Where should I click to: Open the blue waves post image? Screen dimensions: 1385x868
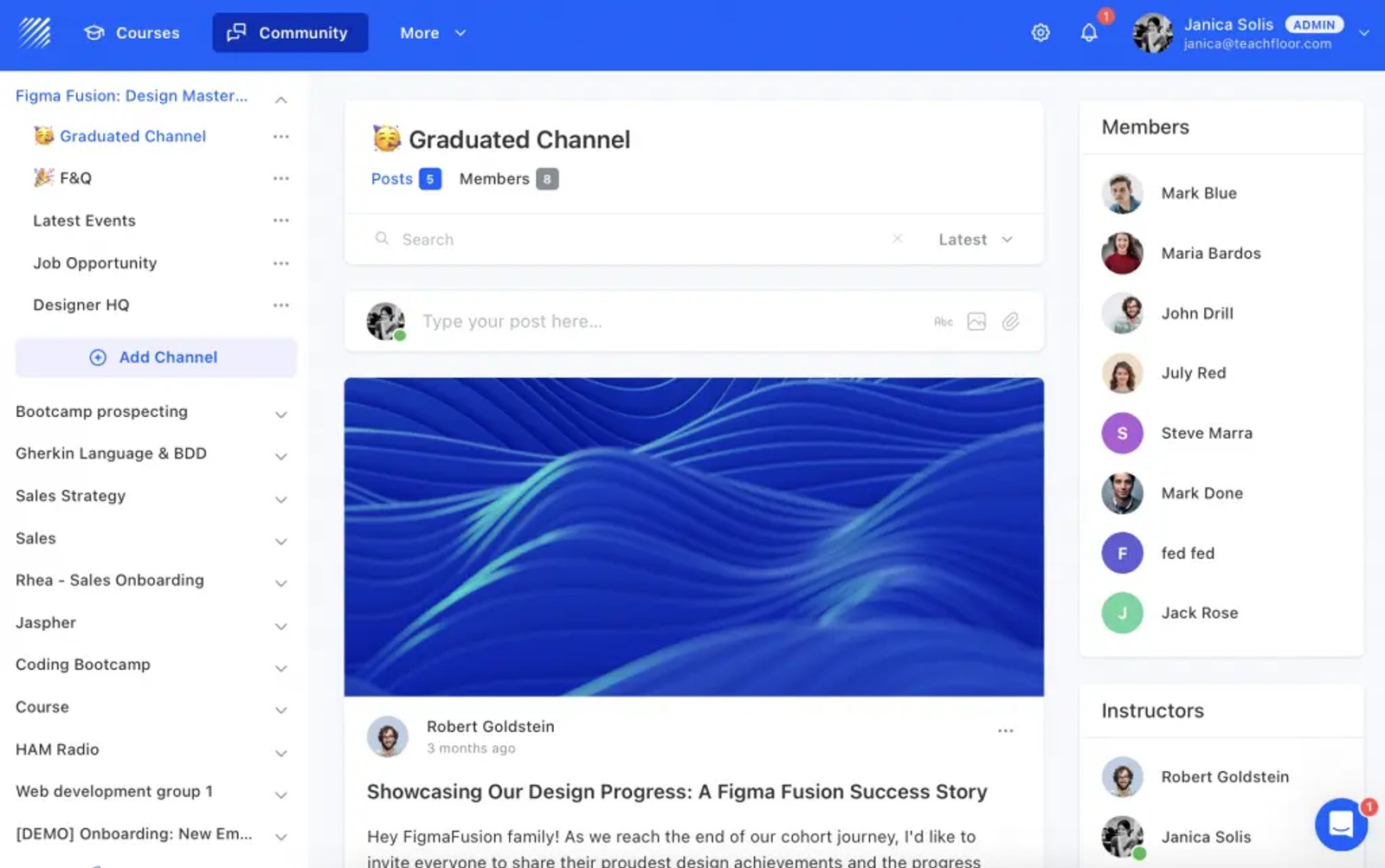coord(693,537)
